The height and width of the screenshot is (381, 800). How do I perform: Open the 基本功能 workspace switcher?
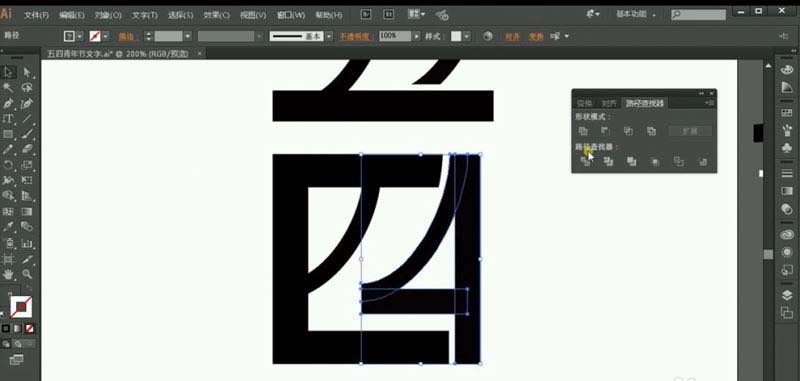[x=636, y=14]
